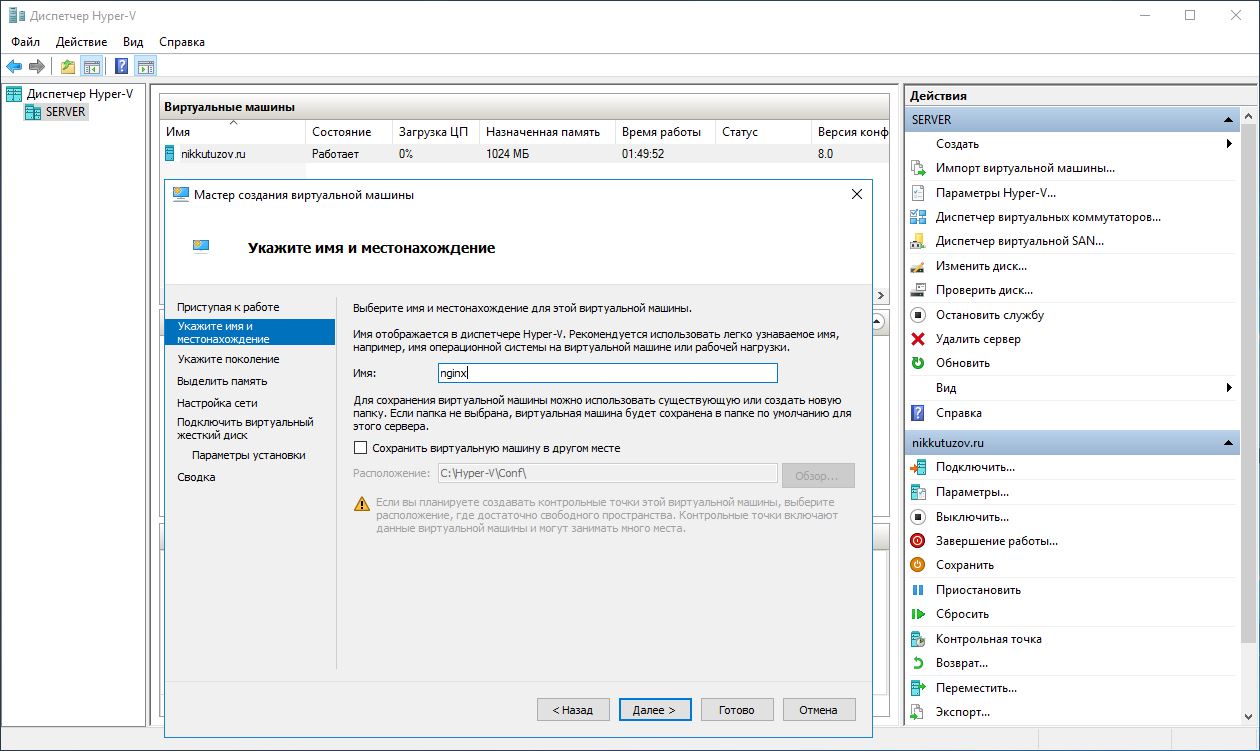Open the Справка menu in menu bar
Screen dimensions: 1260x751
182,42
